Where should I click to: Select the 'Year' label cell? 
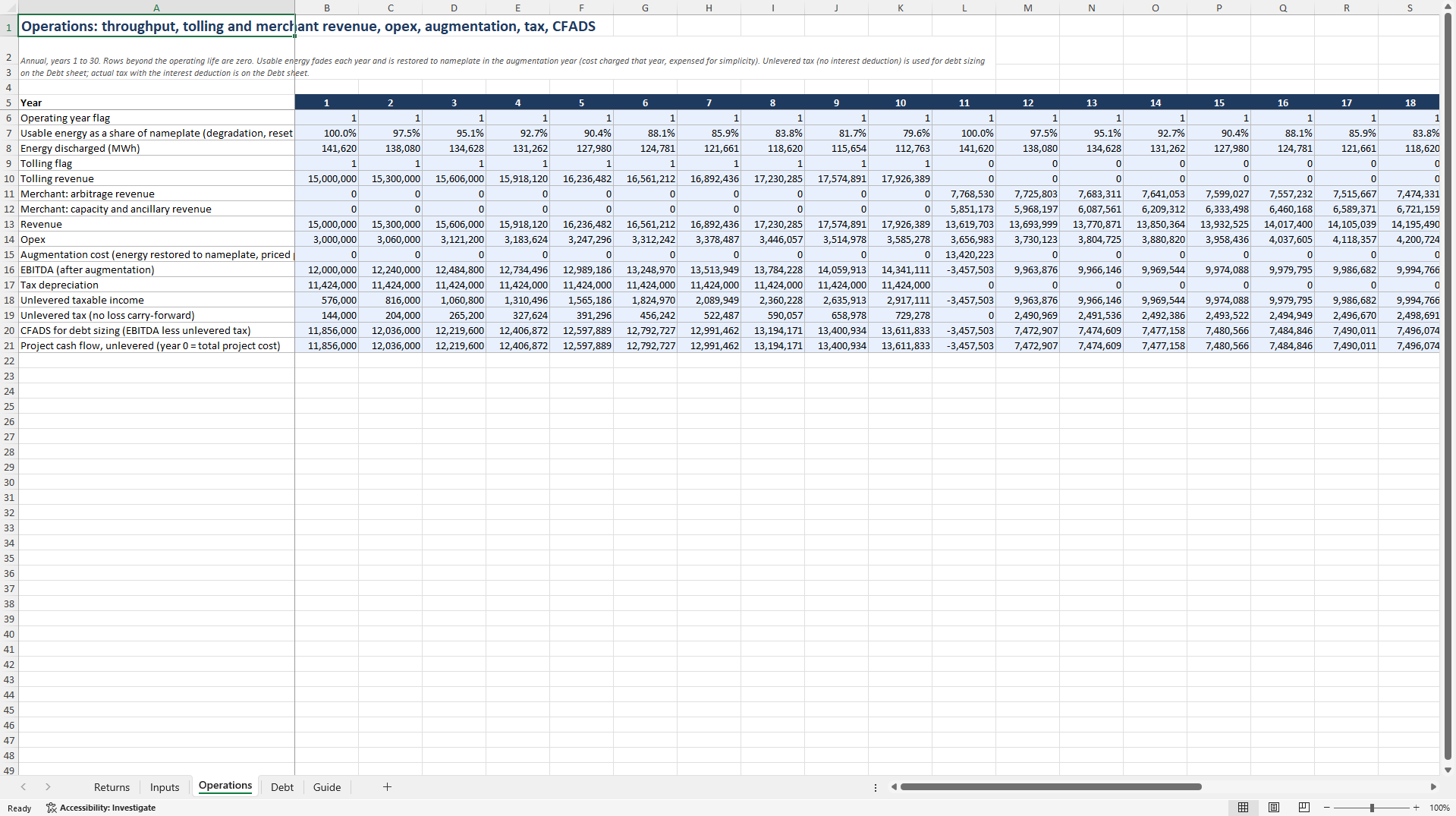point(156,102)
